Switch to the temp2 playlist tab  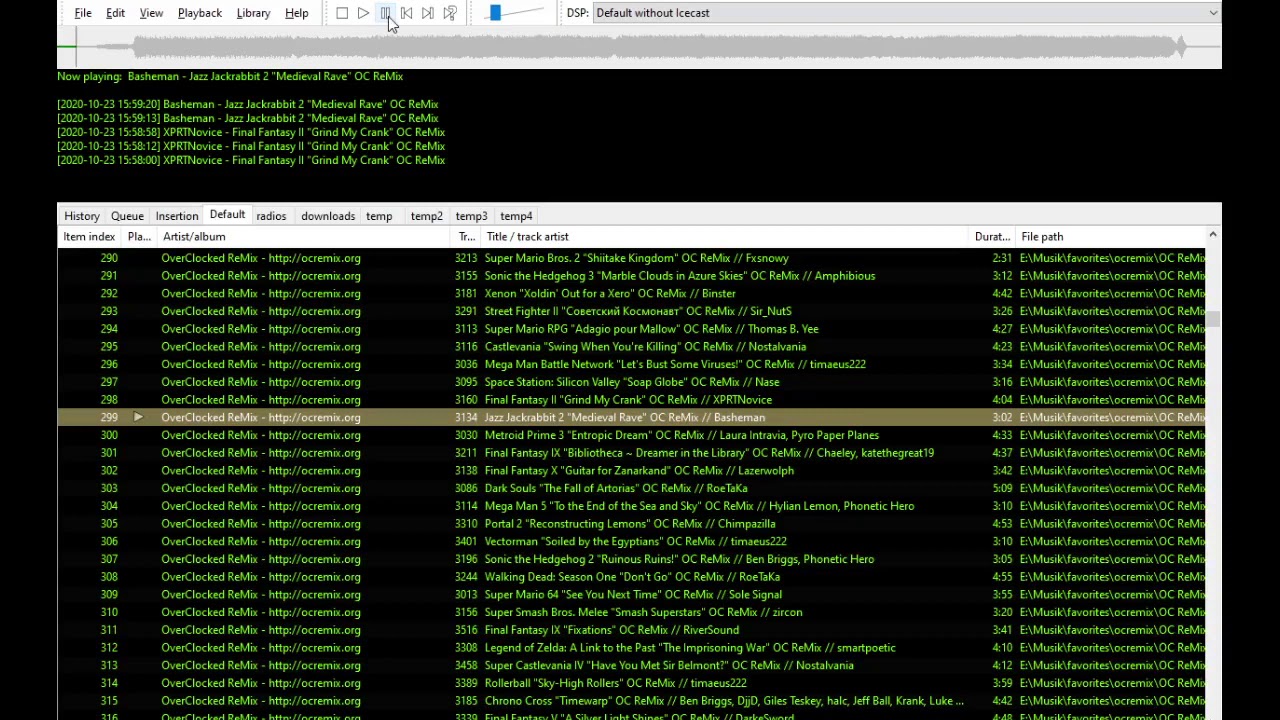[426, 216]
